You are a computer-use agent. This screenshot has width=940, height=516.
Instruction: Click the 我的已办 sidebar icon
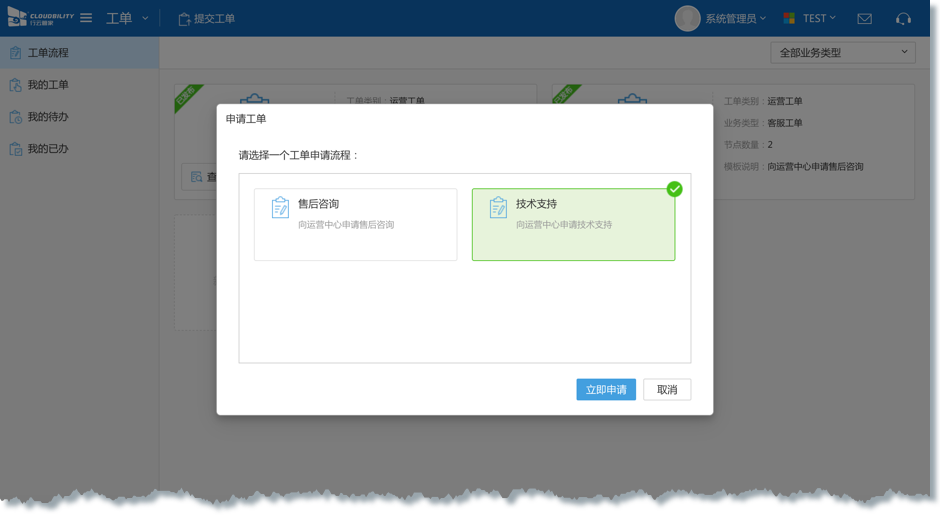(x=16, y=149)
